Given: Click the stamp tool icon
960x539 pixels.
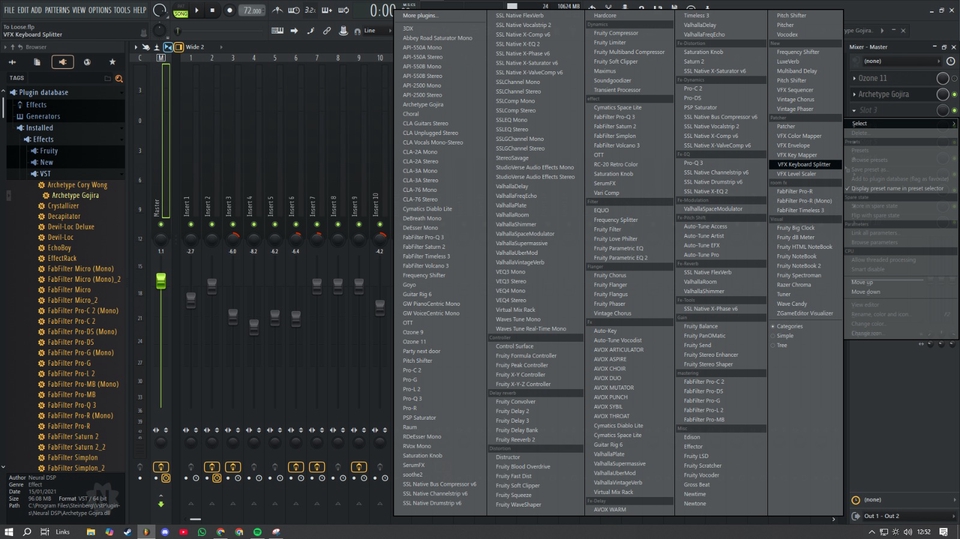Looking at the screenshot, I should 343,31.
